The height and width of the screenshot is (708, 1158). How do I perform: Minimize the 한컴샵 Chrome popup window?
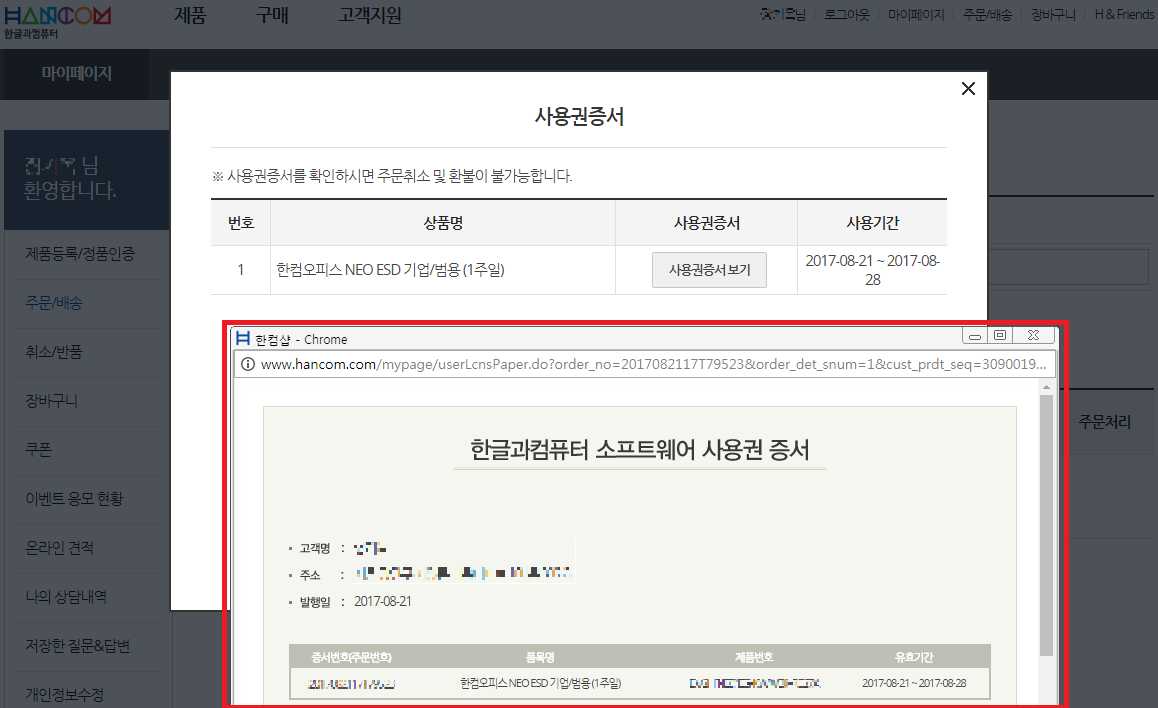pyautogui.click(x=975, y=336)
